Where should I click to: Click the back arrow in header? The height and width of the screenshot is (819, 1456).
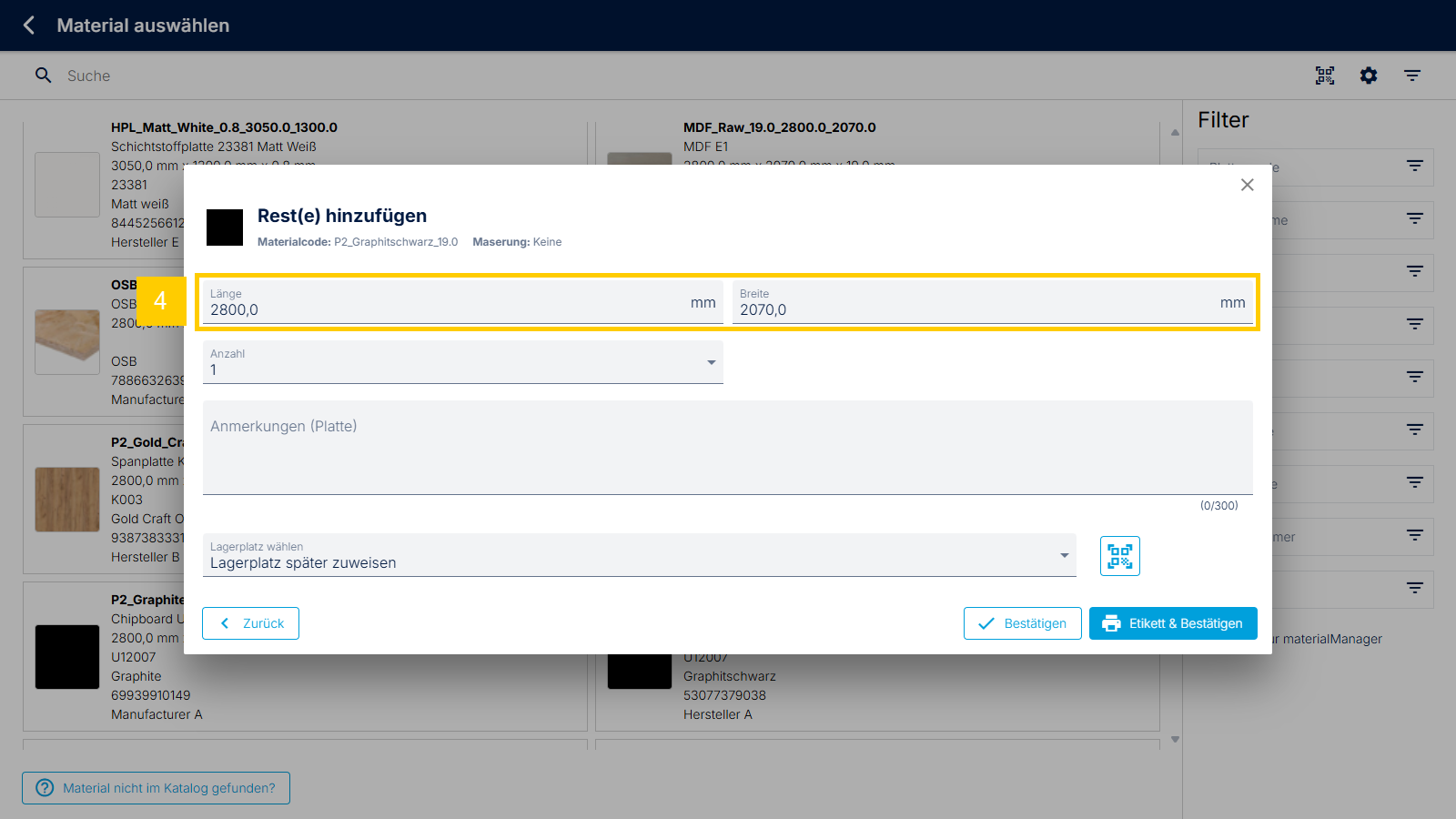click(29, 25)
